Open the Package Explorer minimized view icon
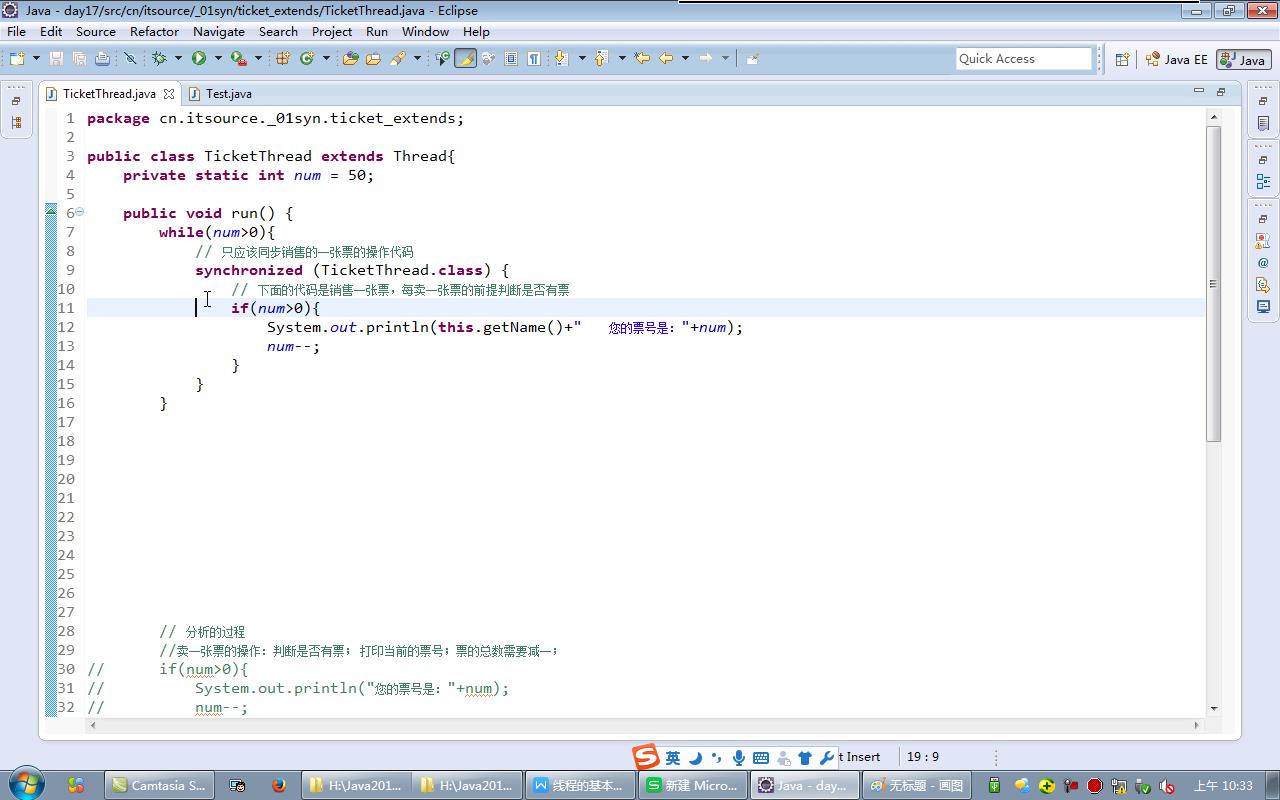Image resolution: width=1280 pixels, height=800 pixels. [x=16, y=123]
